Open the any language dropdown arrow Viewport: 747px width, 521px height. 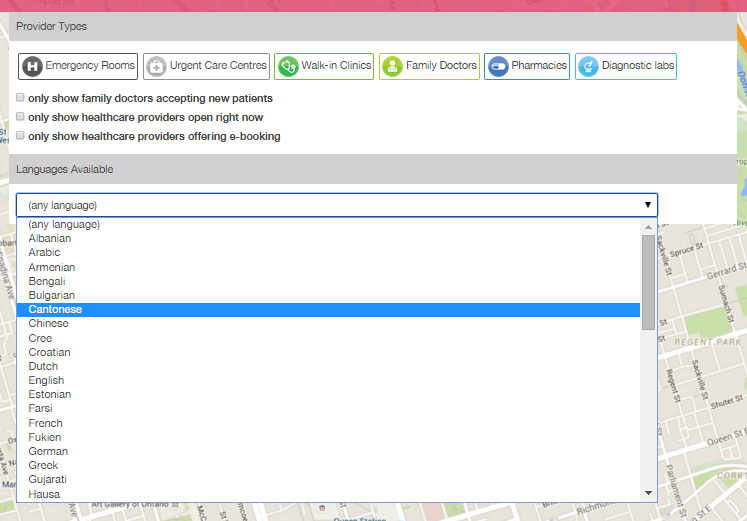click(647, 205)
